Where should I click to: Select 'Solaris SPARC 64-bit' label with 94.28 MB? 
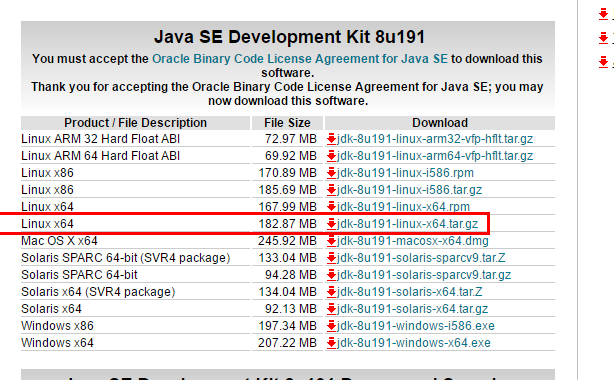(79, 275)
